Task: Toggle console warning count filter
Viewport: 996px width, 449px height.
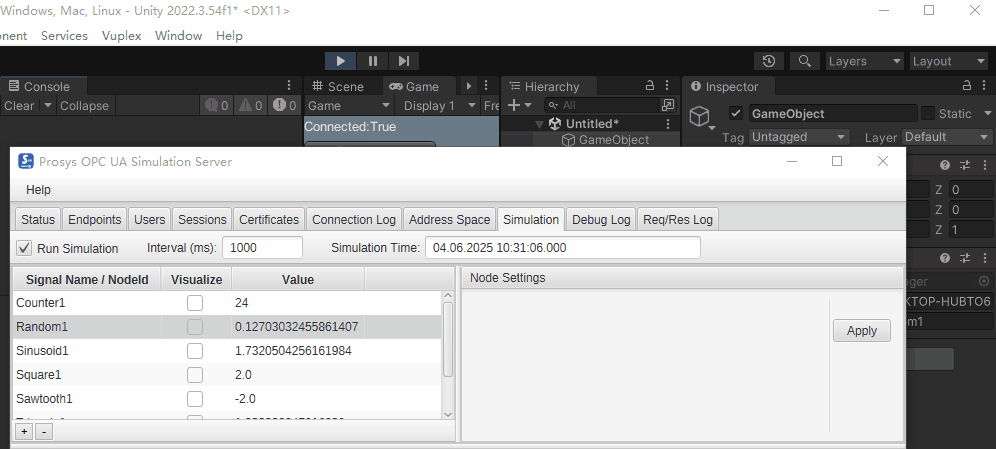Action: click(251, 105)
